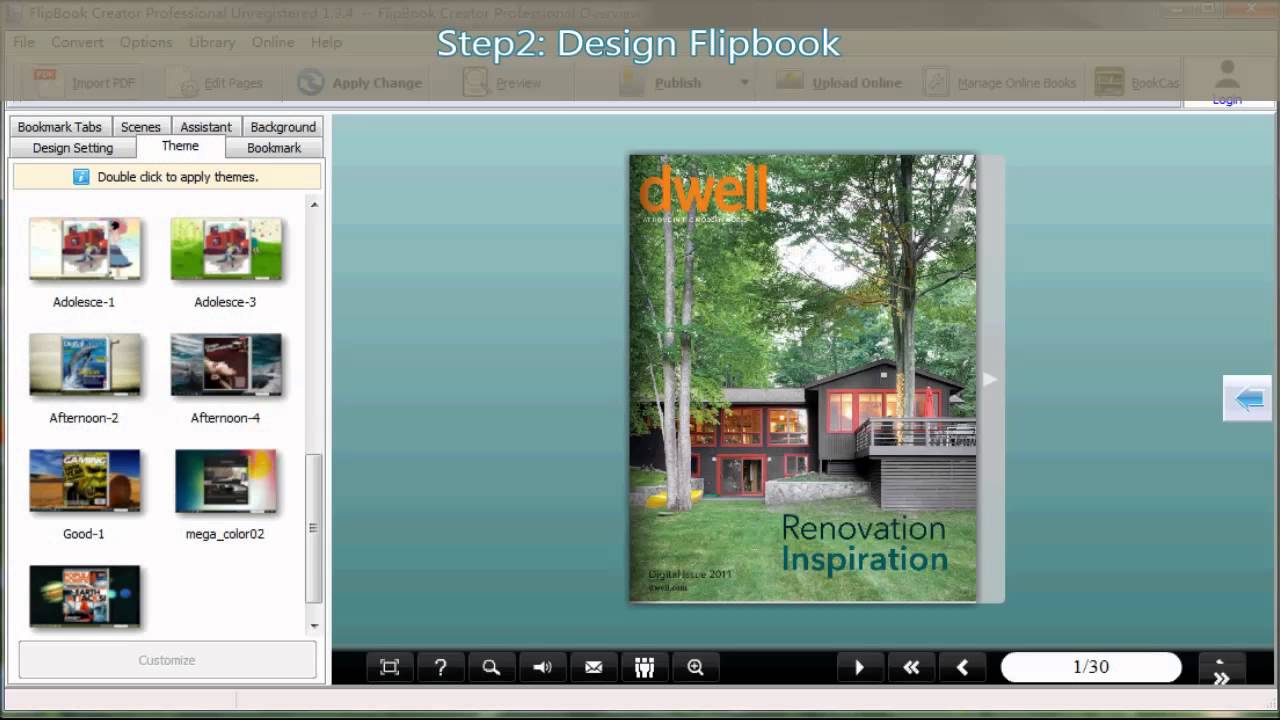Go to previous page arrow button

coord(963,667)
